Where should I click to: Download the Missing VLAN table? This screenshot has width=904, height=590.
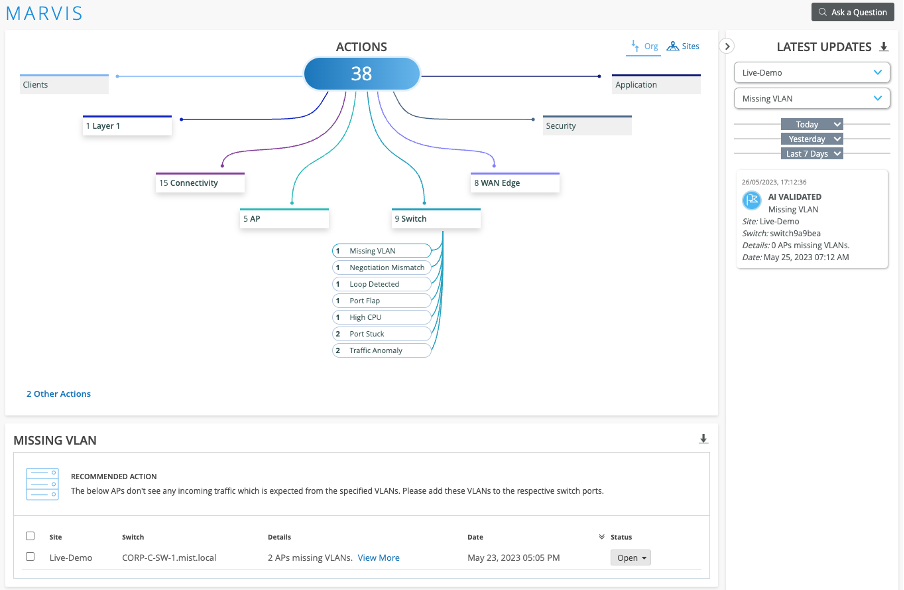(703, 439)
